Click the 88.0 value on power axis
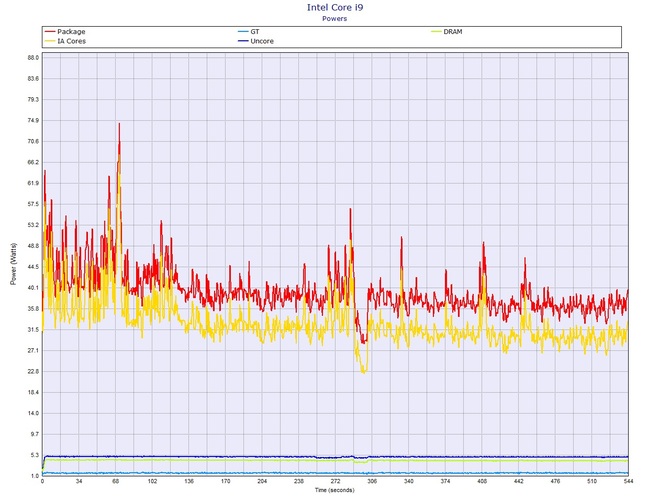Image resolution: width=670 pixels, height=502 pixels. coord(34,58)
